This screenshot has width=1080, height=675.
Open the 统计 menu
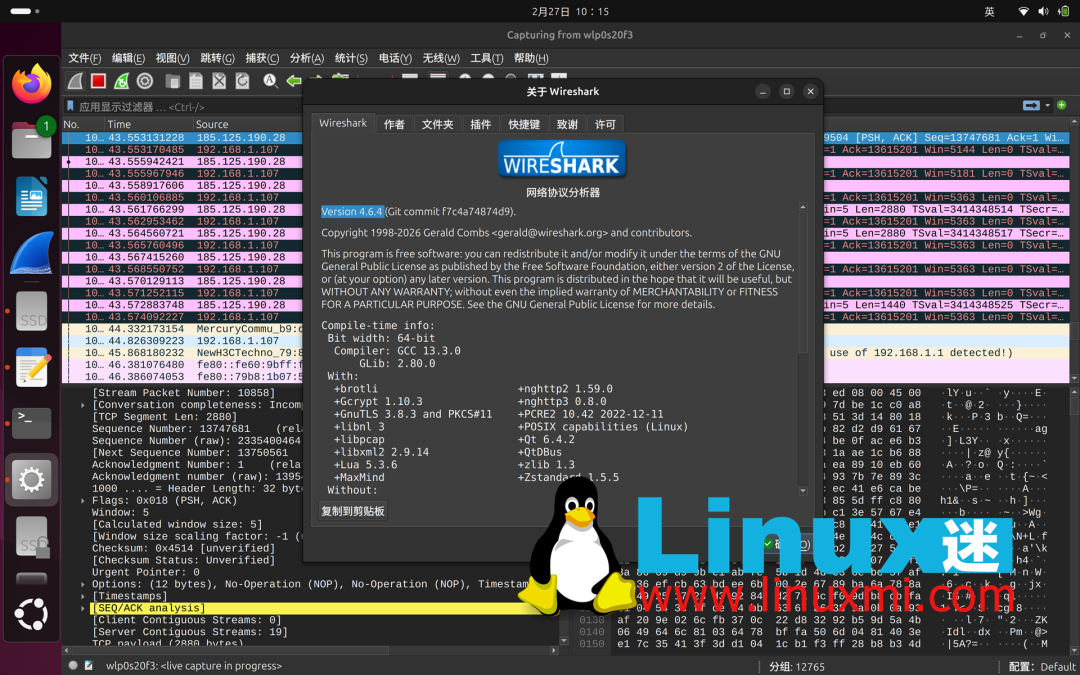click(x=349, y=58)
